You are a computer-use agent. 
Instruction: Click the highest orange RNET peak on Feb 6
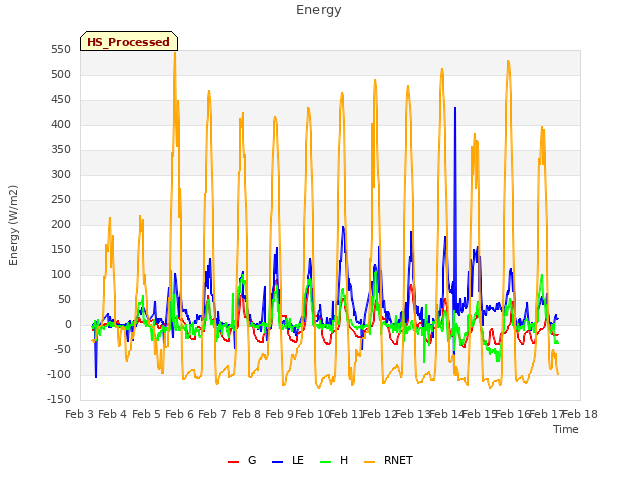175,53
